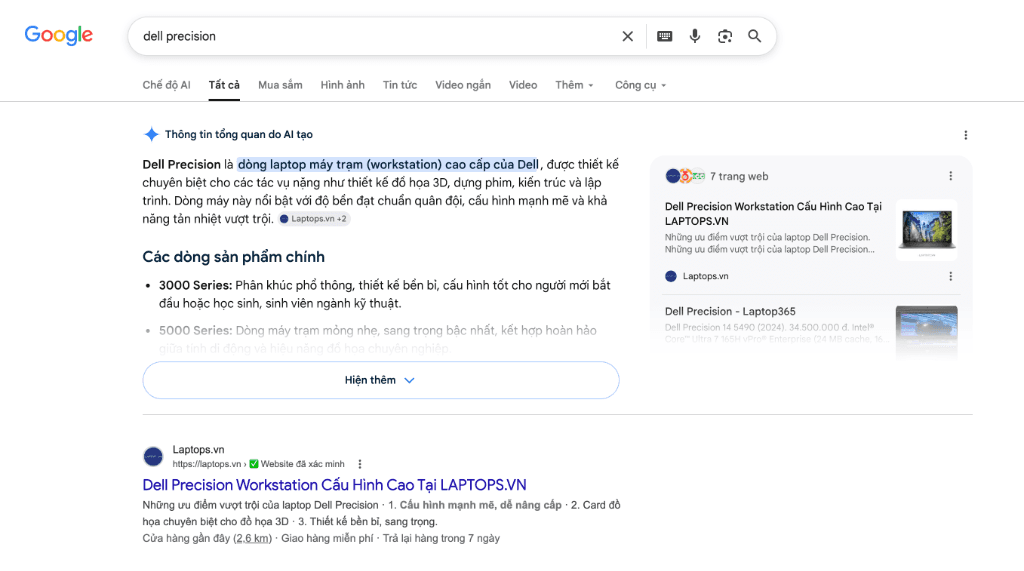Screen dimensions: 1024x571
Task: Click the Laptops.vn +2 source chip
Action: [314, 219]
